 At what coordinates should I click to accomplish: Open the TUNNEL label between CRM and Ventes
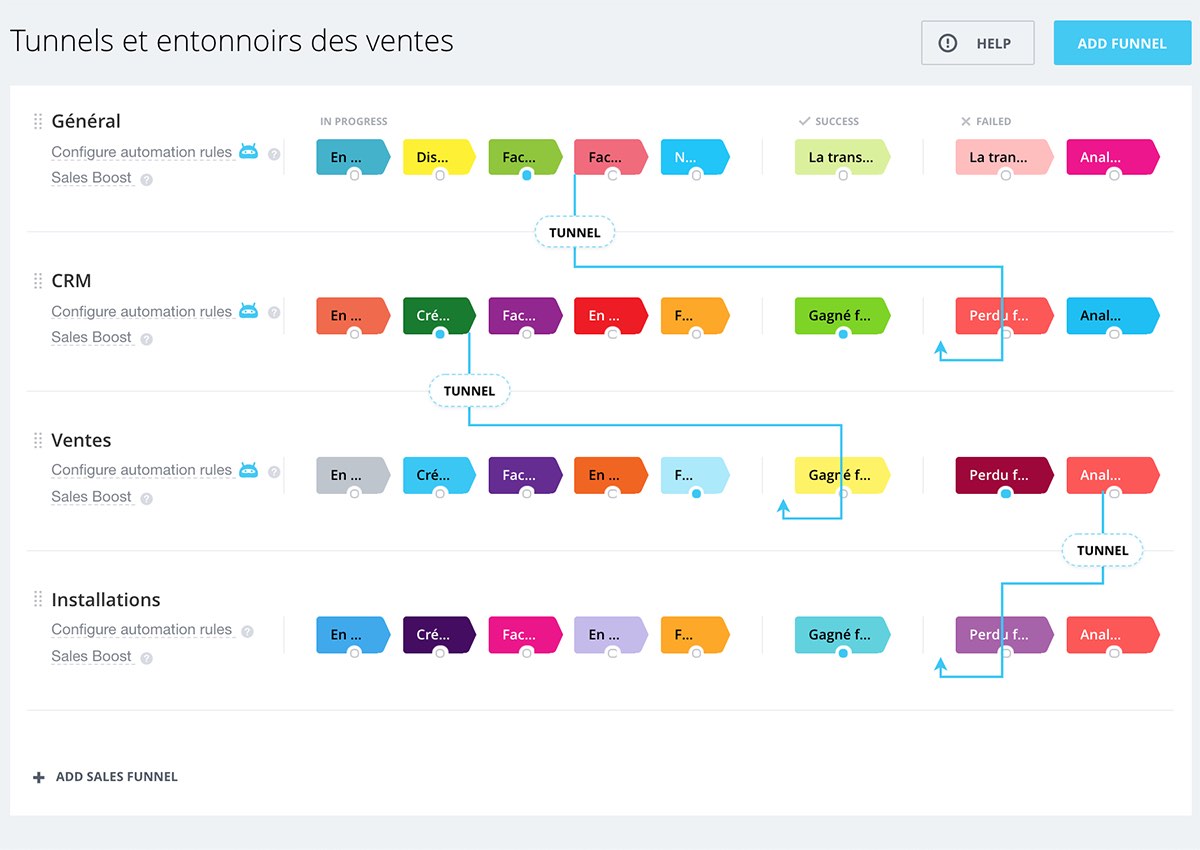click(x=469, y=391)
